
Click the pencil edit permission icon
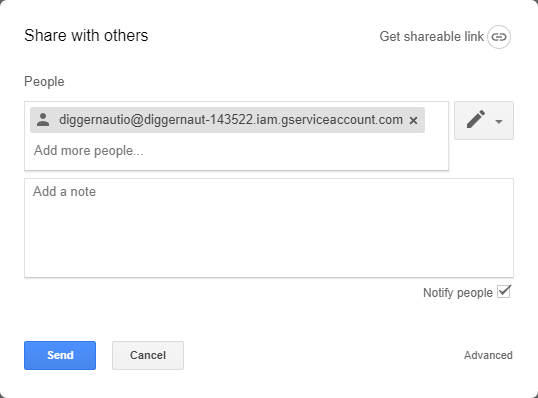476,119
